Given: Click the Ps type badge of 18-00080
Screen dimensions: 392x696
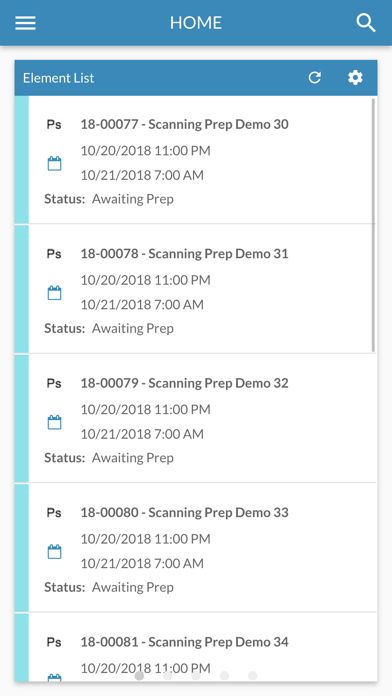Looking at the screenshot, I should point(54,513).
